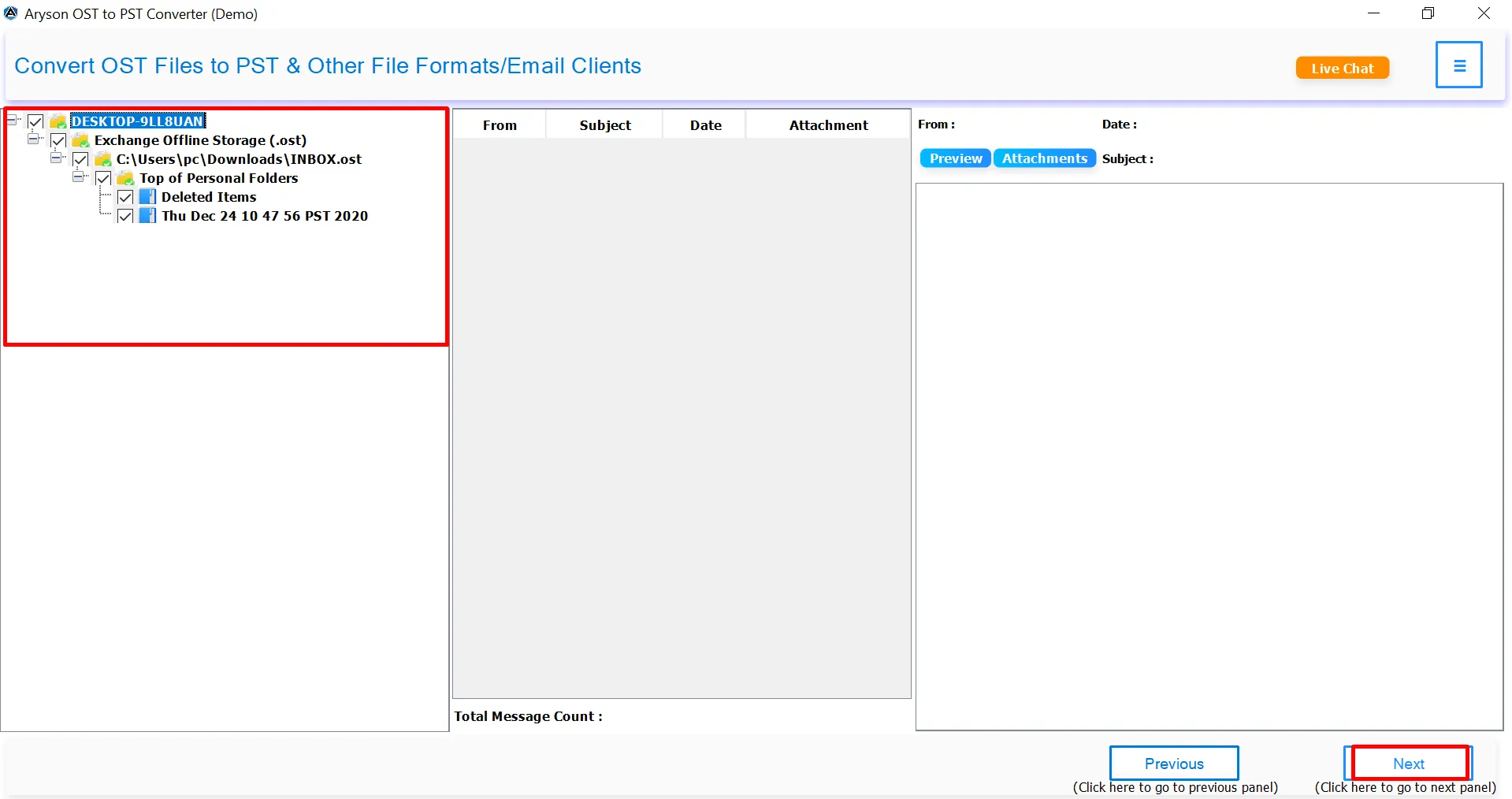Select the C:\Users\pc\Downloads\INBOX.ost entry
Screen dimensions: 1512x799
[x=239, y=159]
